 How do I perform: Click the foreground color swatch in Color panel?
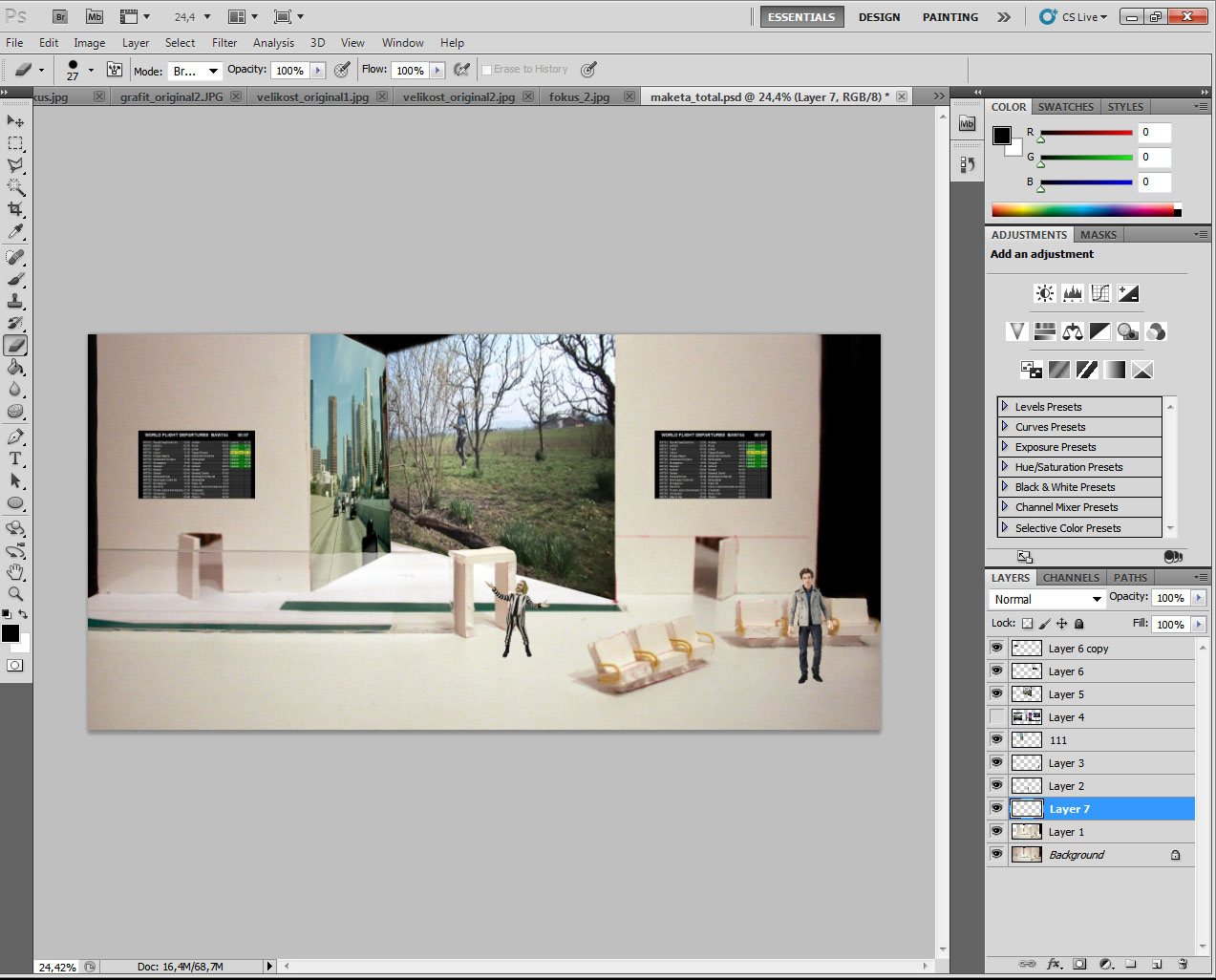click(x=1001, y=136)
